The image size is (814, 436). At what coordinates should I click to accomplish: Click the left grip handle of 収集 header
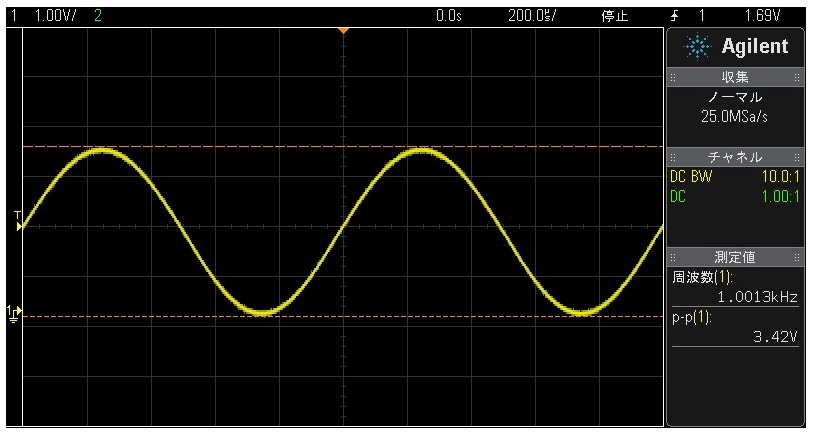coord(673,77)
